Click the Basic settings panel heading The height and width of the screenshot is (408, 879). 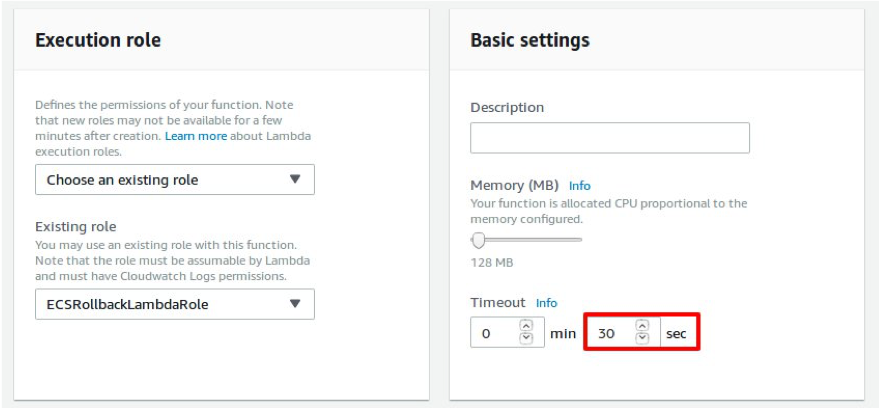click(530, 40)
